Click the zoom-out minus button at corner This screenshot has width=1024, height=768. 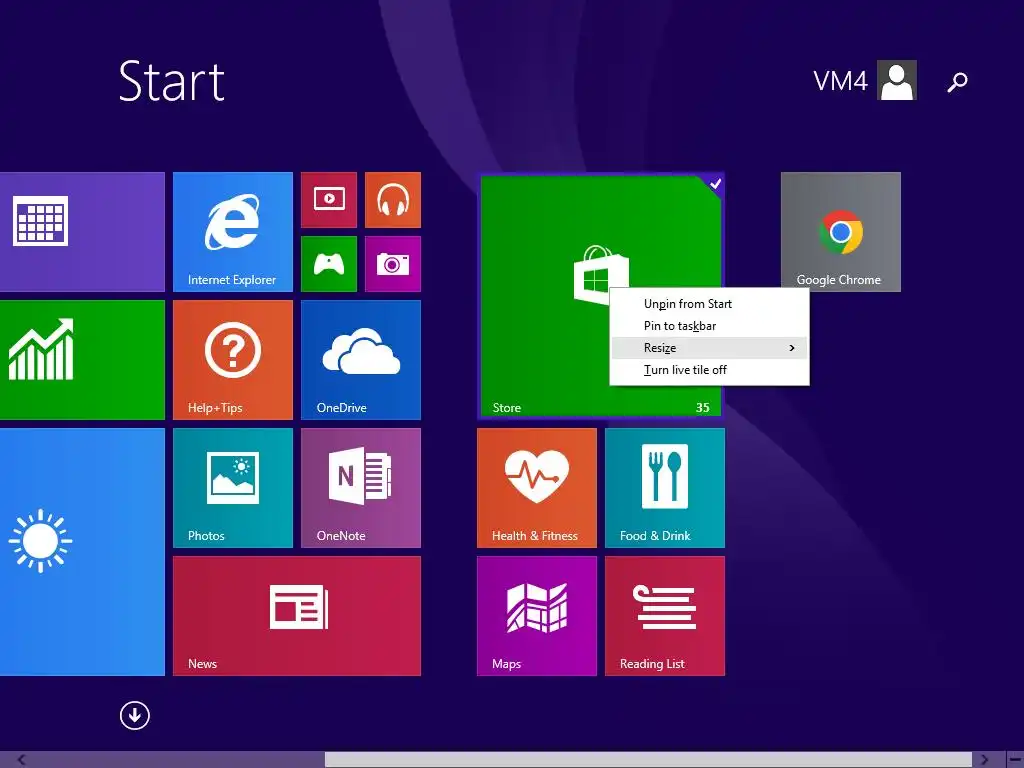pos(1015,760)
